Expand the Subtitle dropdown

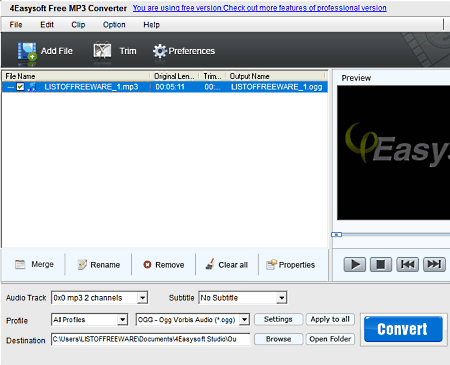pos(282,298)
